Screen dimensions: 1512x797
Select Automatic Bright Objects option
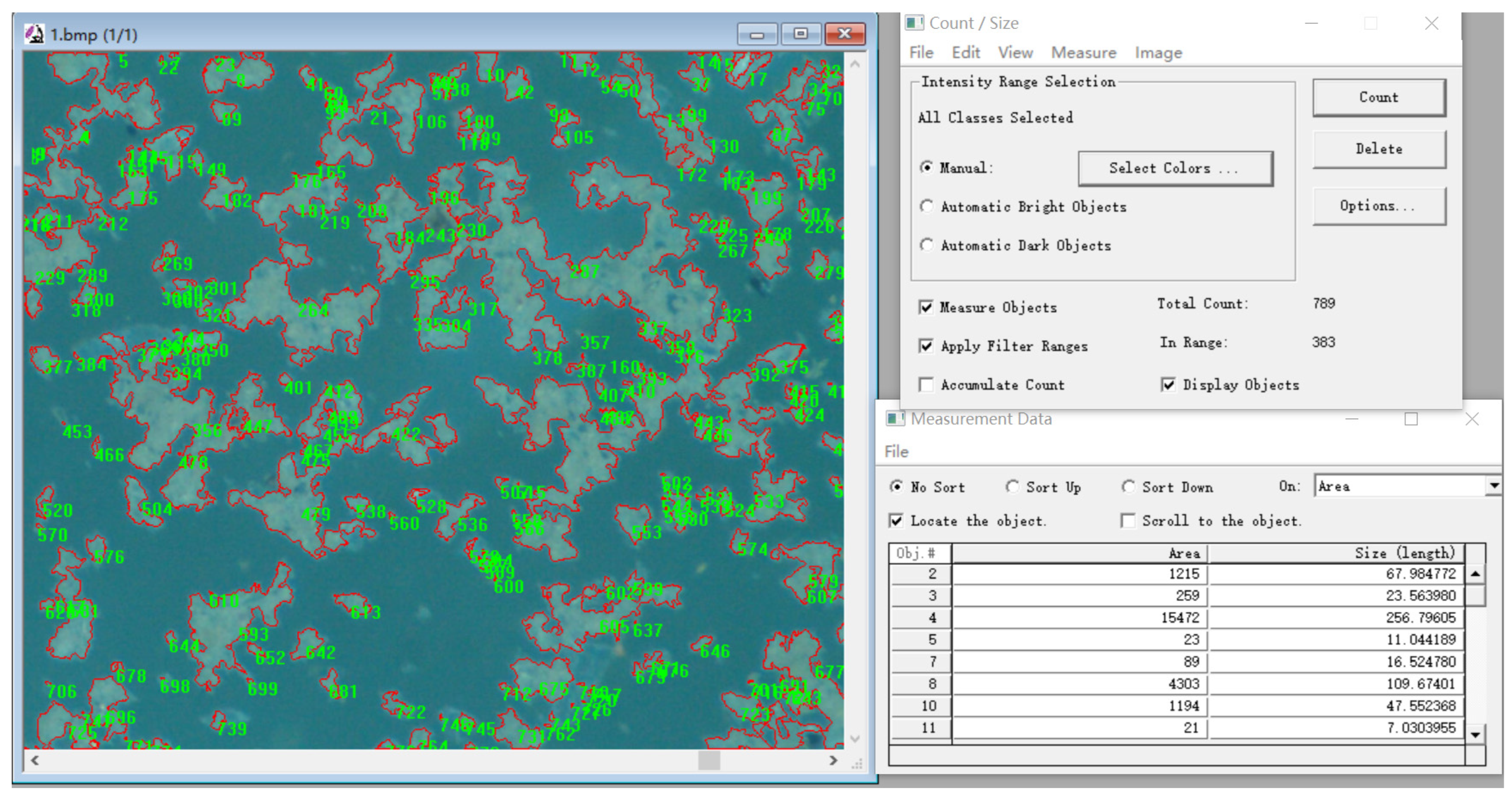[926, 206]
